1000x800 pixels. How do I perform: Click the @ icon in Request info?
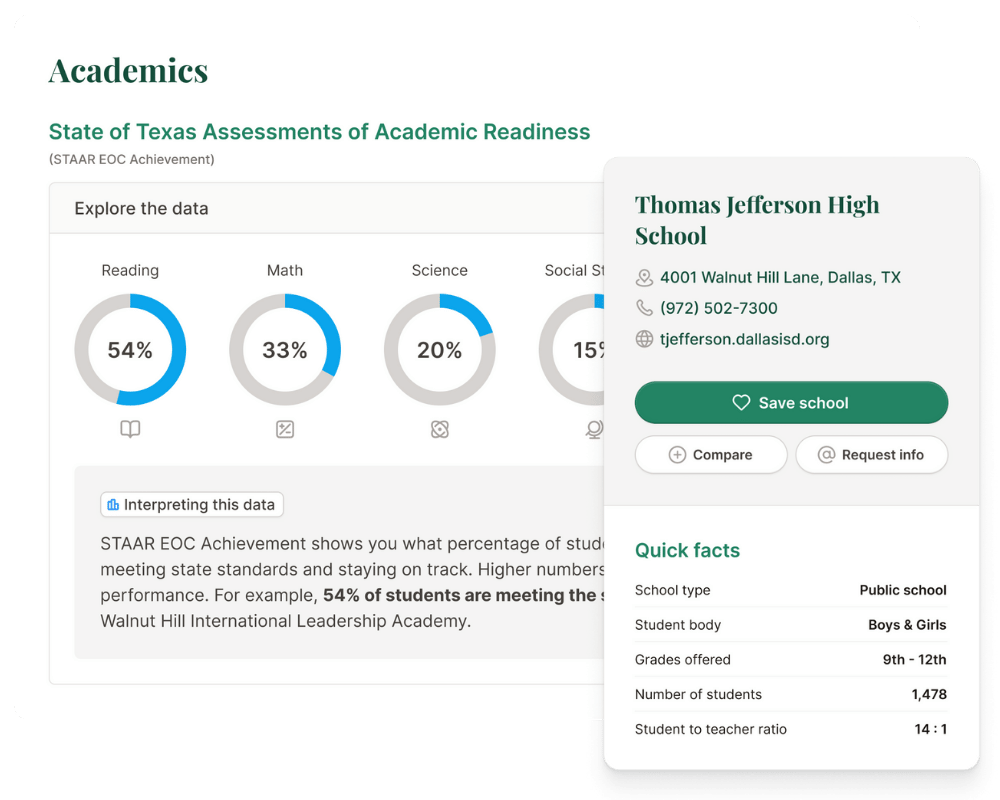[826, 455]
